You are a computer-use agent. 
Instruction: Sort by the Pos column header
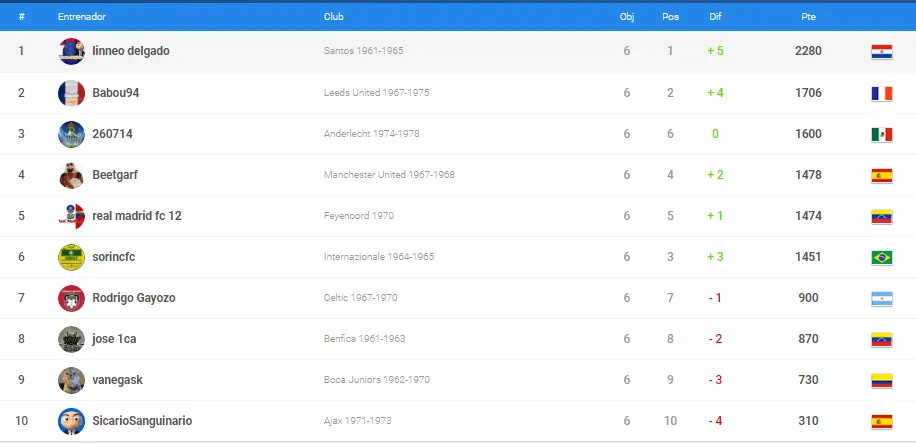click(671, 17)
